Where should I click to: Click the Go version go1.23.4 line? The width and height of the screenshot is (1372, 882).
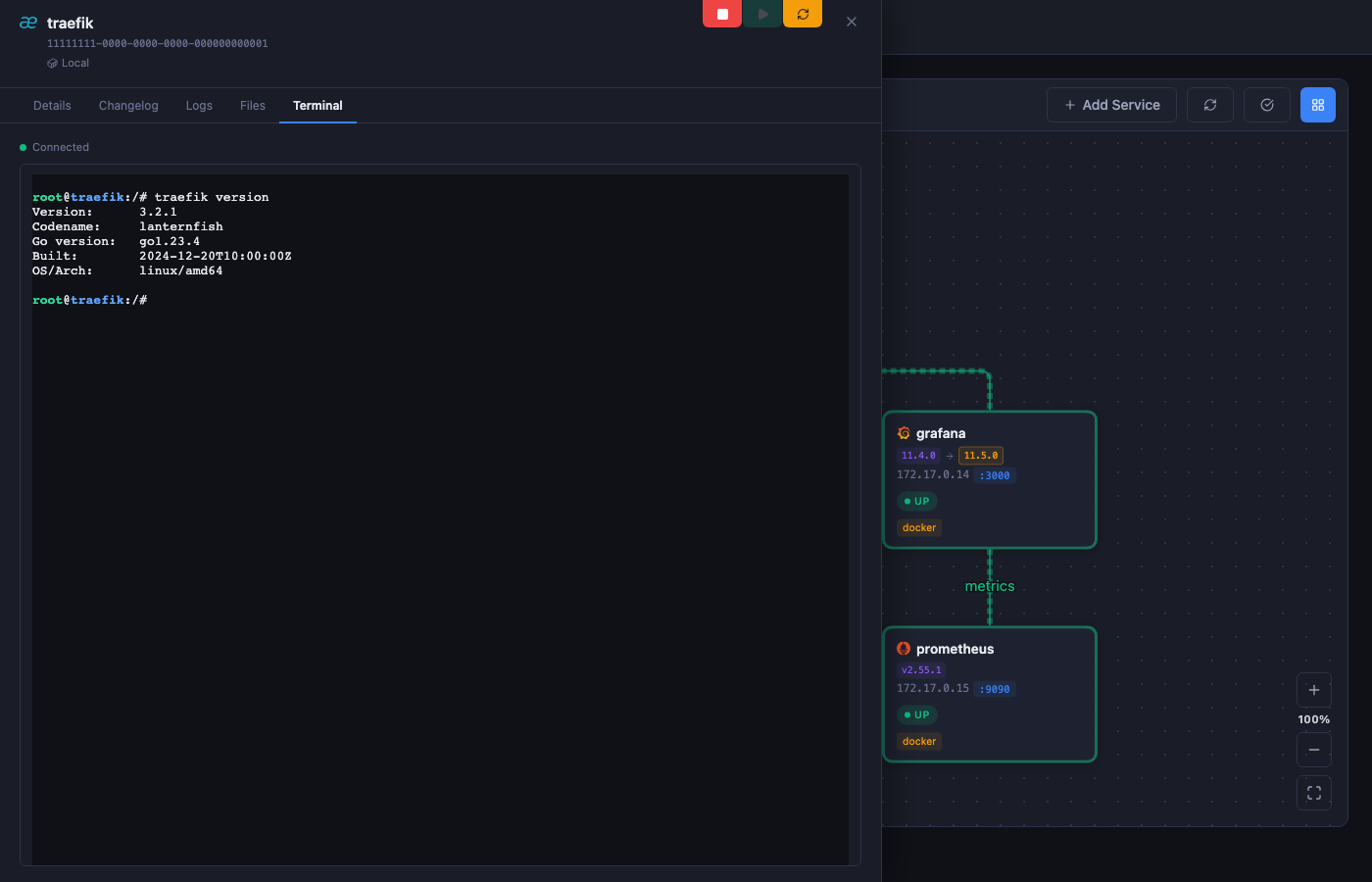116,241
